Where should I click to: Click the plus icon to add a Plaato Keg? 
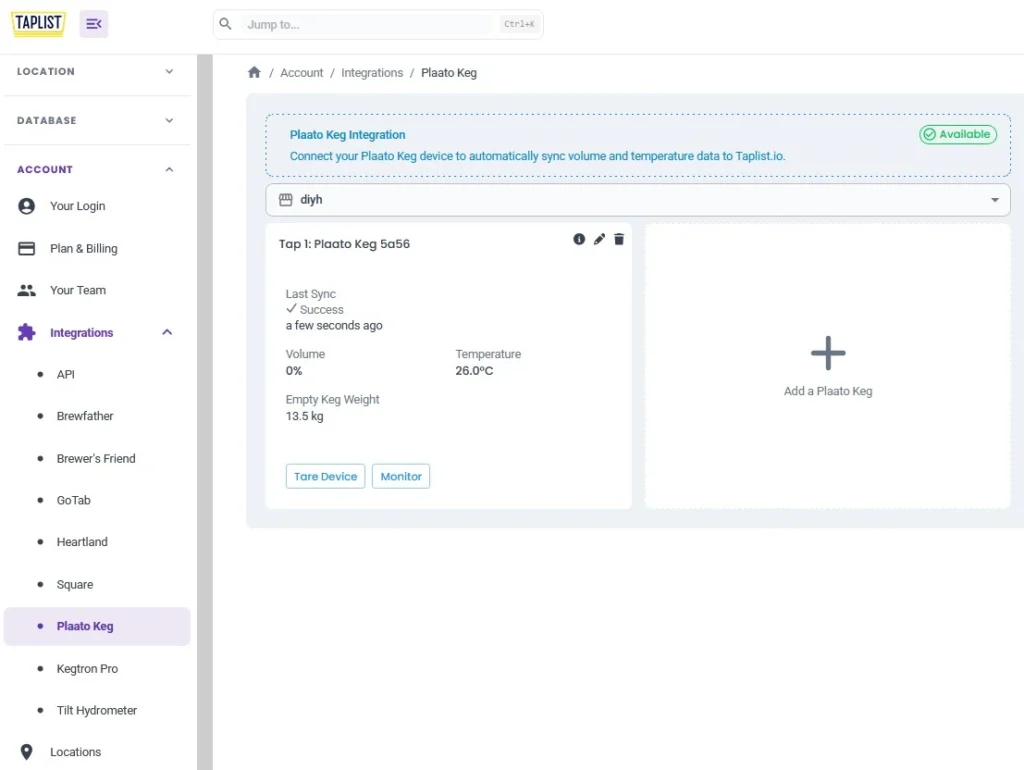(x=827, y=353)
